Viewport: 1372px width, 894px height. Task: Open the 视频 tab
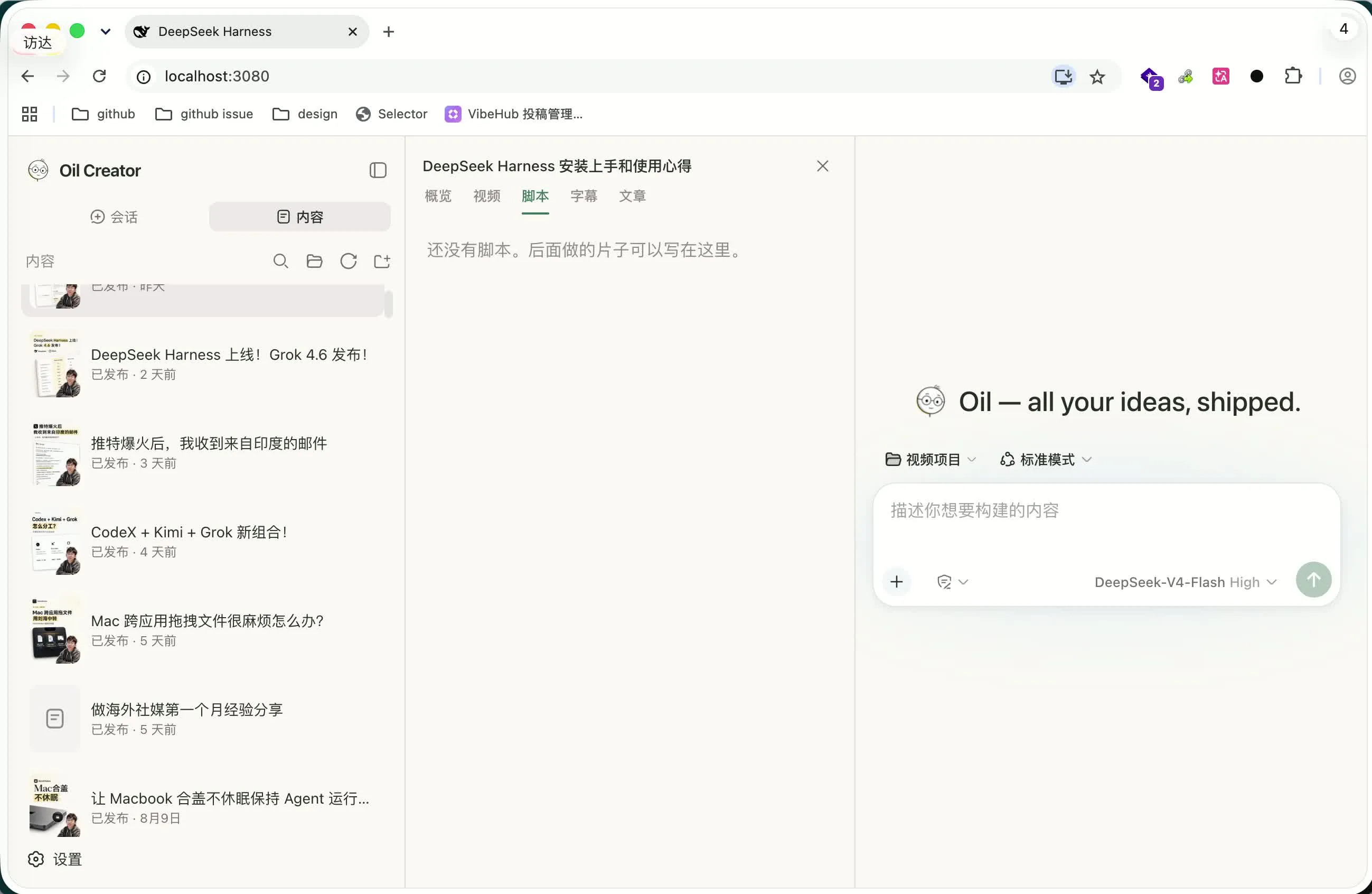point(486,196)
